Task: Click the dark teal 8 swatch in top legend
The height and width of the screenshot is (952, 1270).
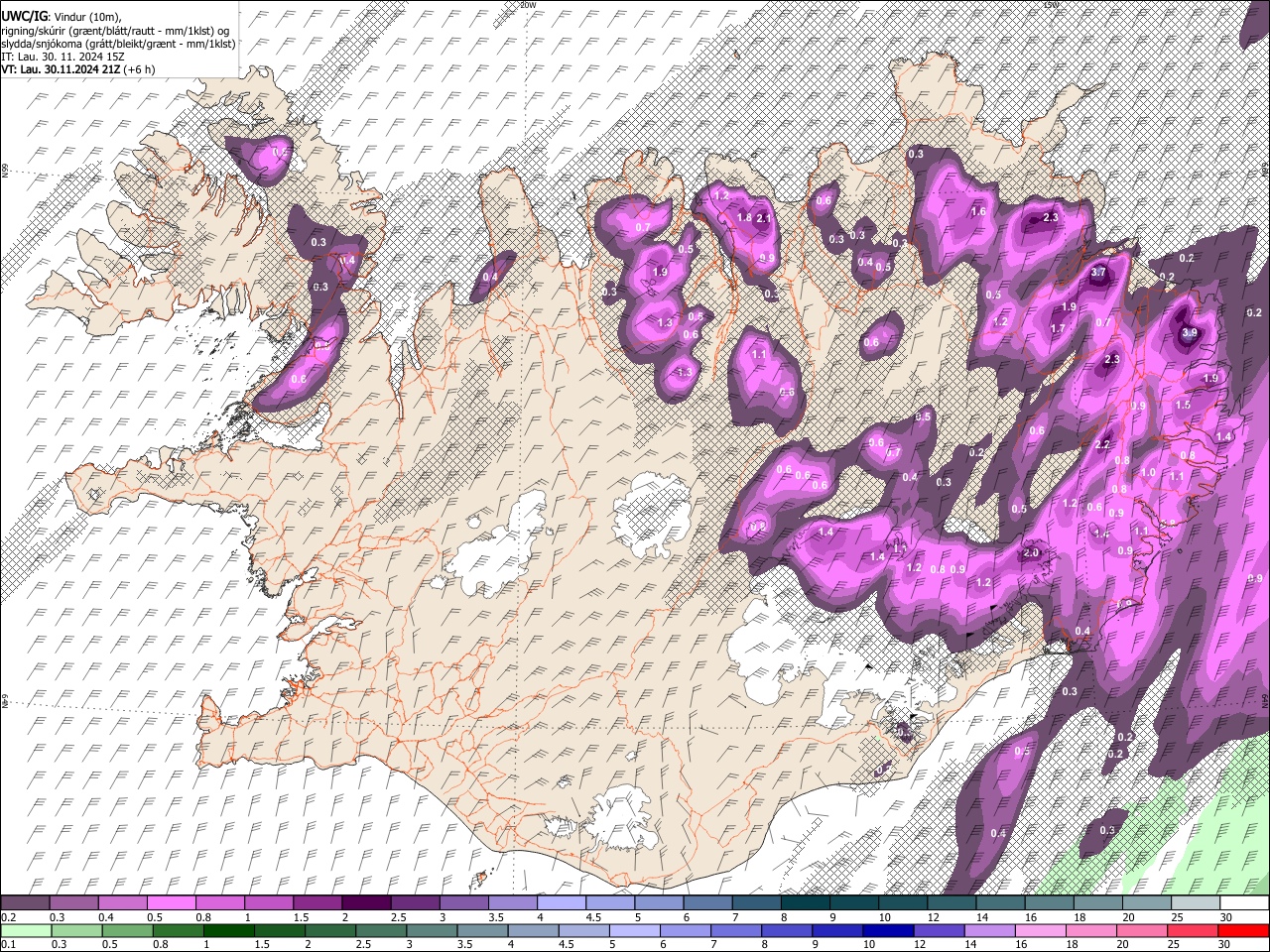Action: [805, 902]
